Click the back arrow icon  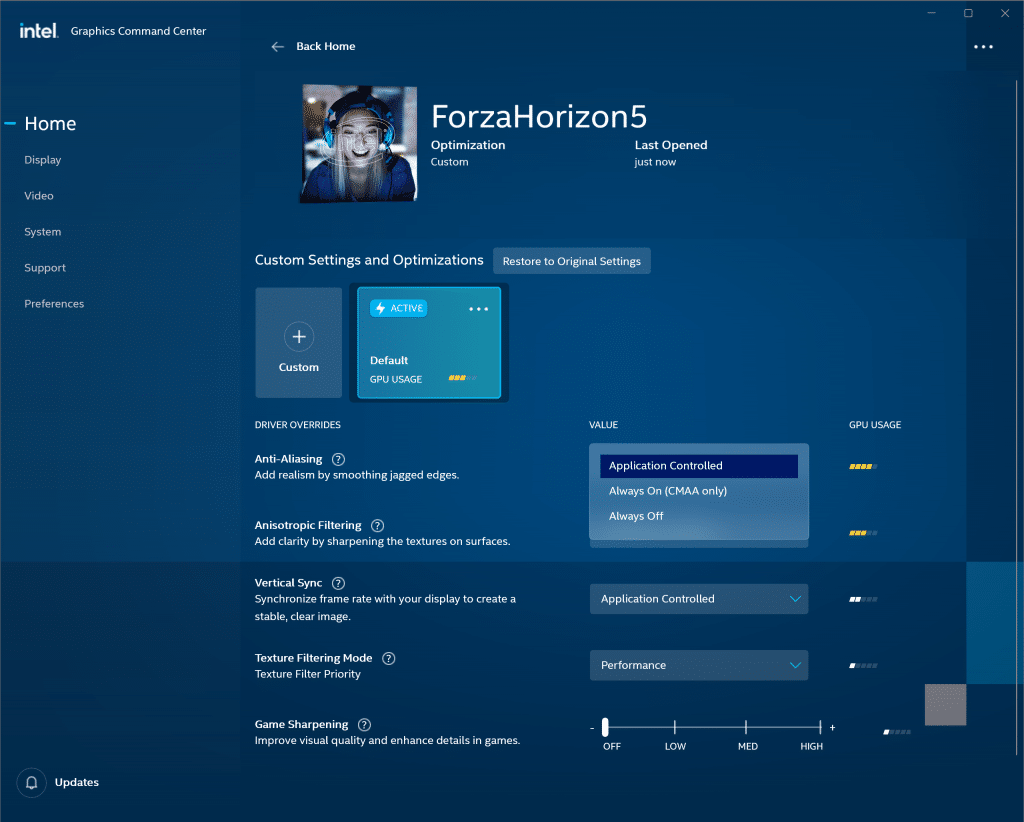[x=278, y=46]
